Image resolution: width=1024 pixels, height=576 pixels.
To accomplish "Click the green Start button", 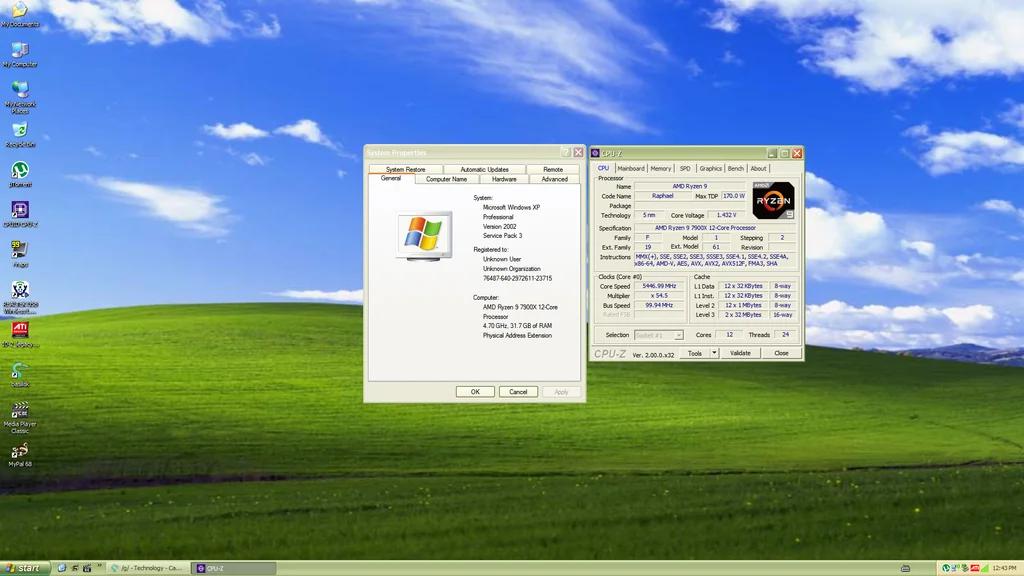I will pos(23,568).
